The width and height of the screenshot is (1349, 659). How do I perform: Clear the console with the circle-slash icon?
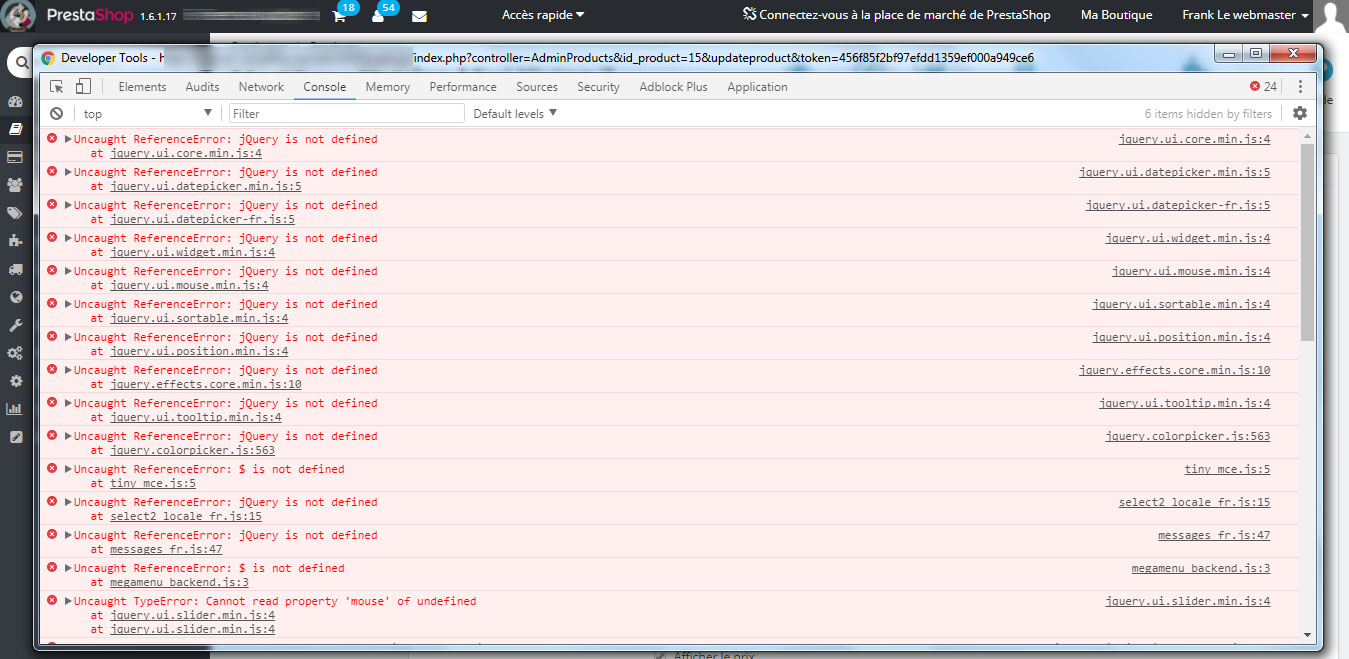57,114
